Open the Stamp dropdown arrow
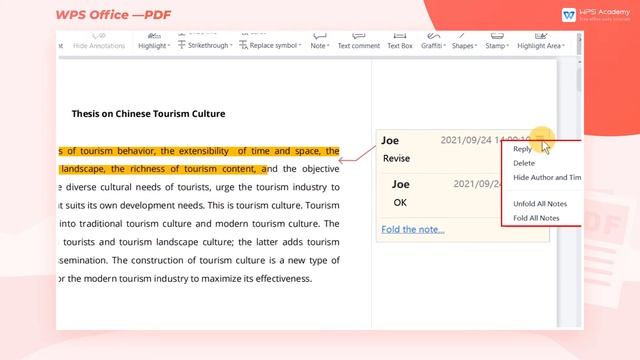The height and width of the screenshot is (360, 640). point(508,46)
